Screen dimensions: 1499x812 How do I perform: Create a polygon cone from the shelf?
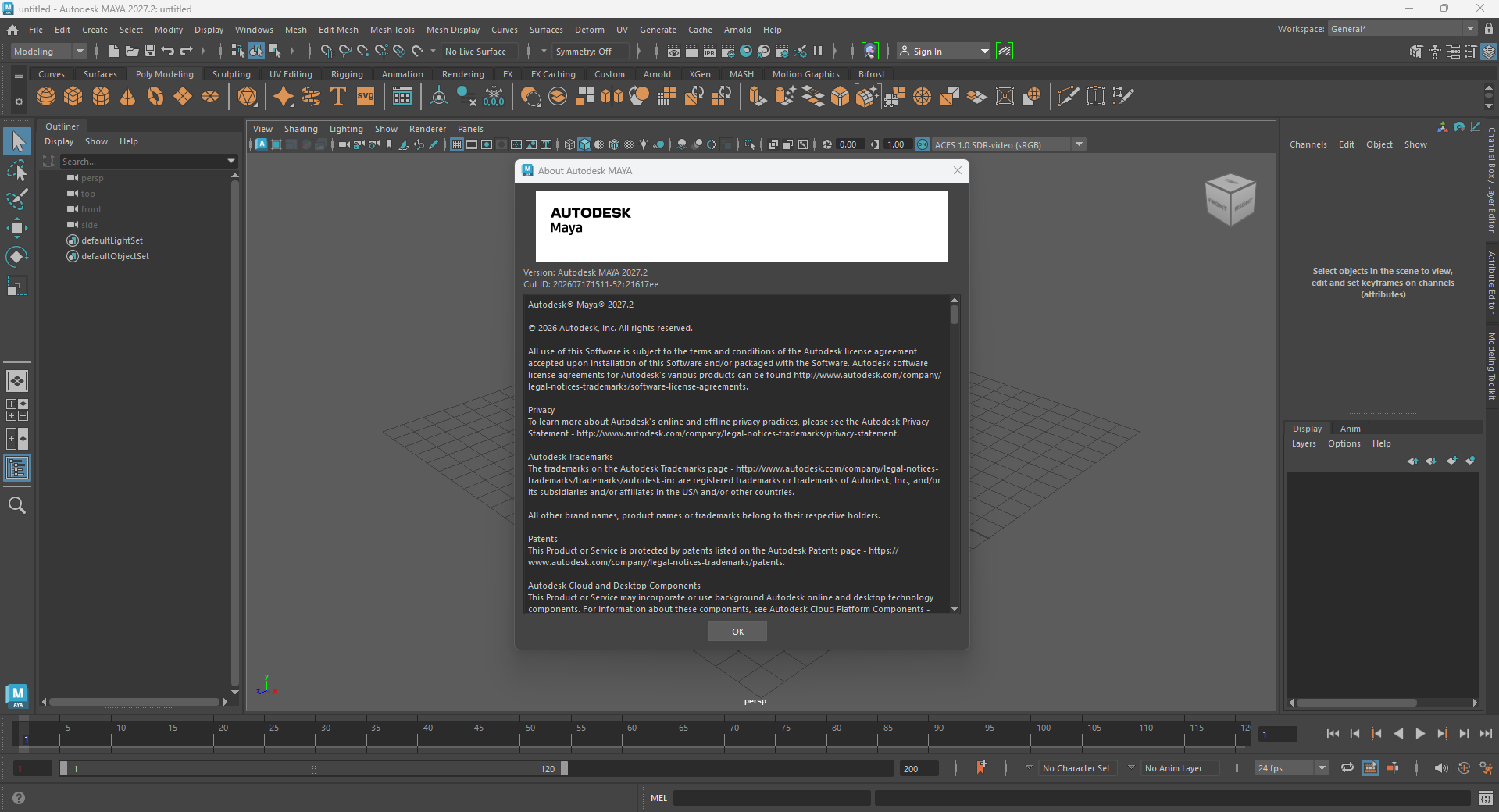128,96
